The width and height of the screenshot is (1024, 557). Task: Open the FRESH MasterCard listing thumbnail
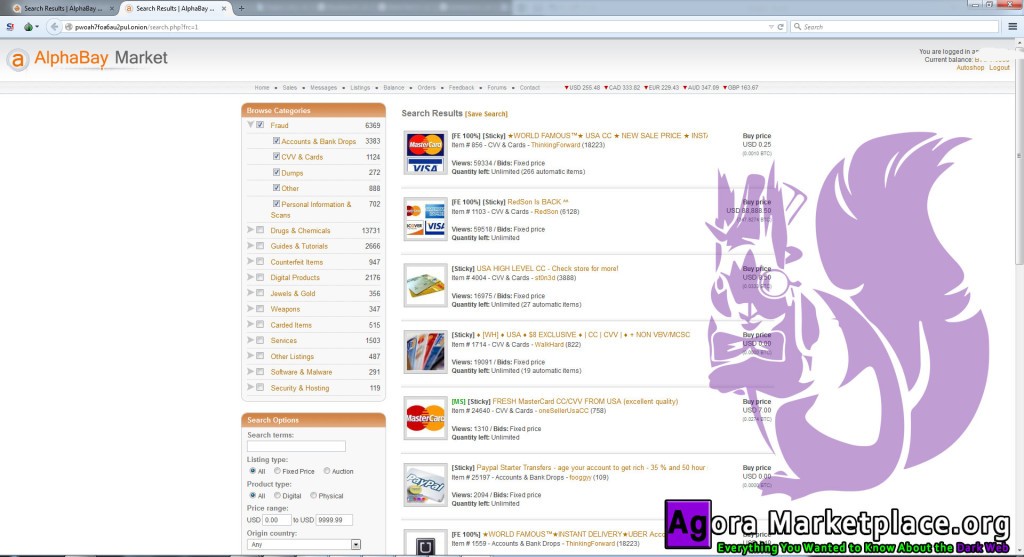[x=425, y=418]
